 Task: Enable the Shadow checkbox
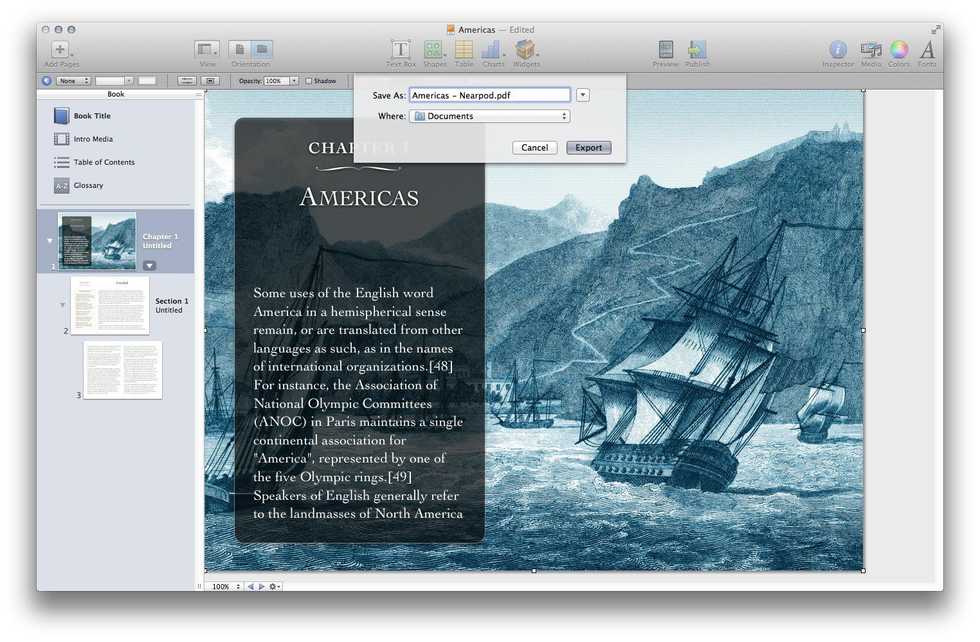click(x=309, y=81)
